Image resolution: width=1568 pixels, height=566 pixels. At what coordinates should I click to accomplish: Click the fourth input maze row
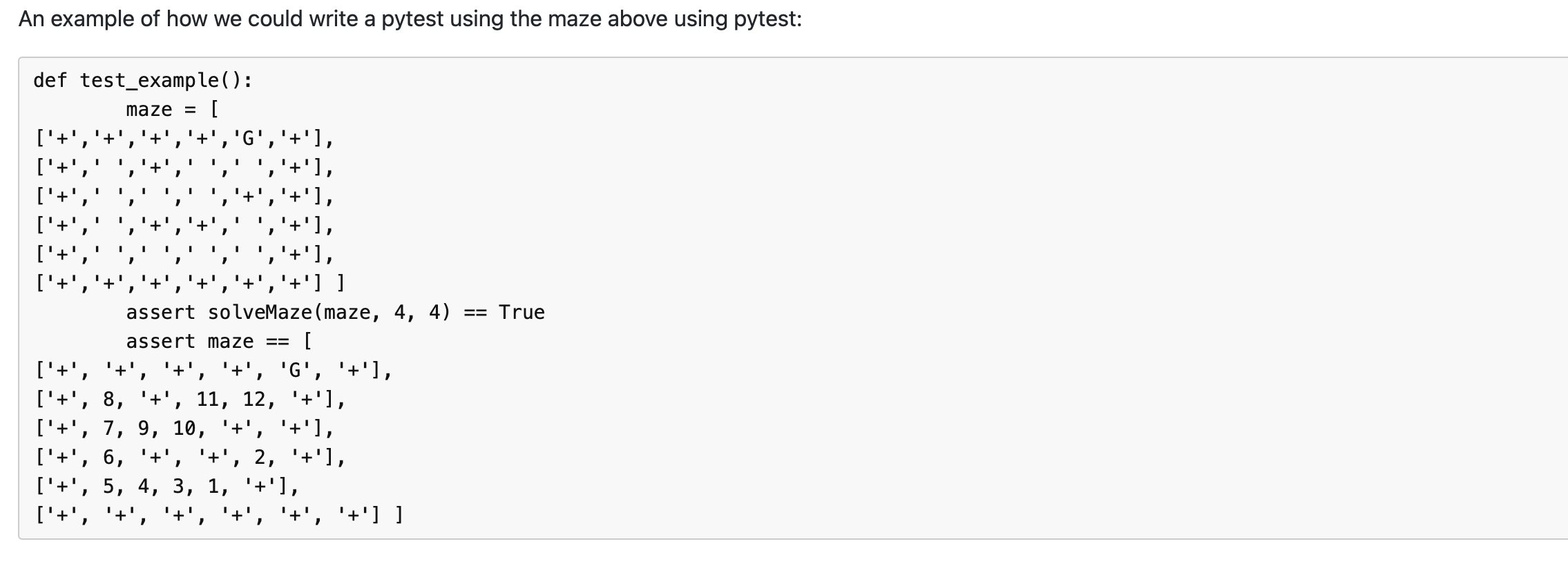184,226
